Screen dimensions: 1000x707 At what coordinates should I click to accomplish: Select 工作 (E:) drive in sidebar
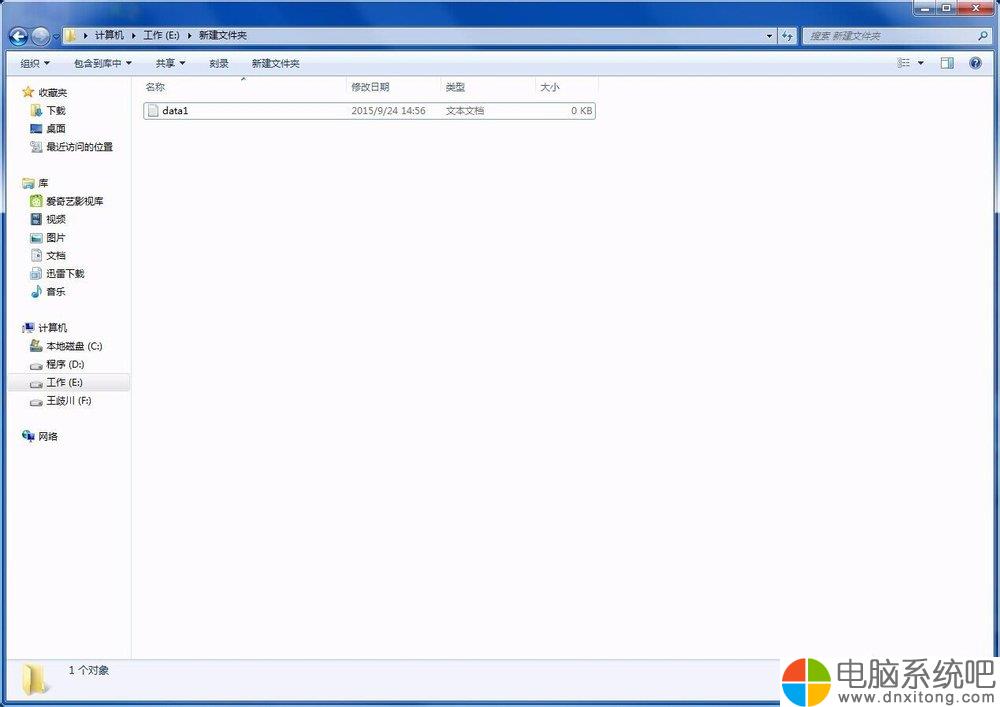pos(64,383)
